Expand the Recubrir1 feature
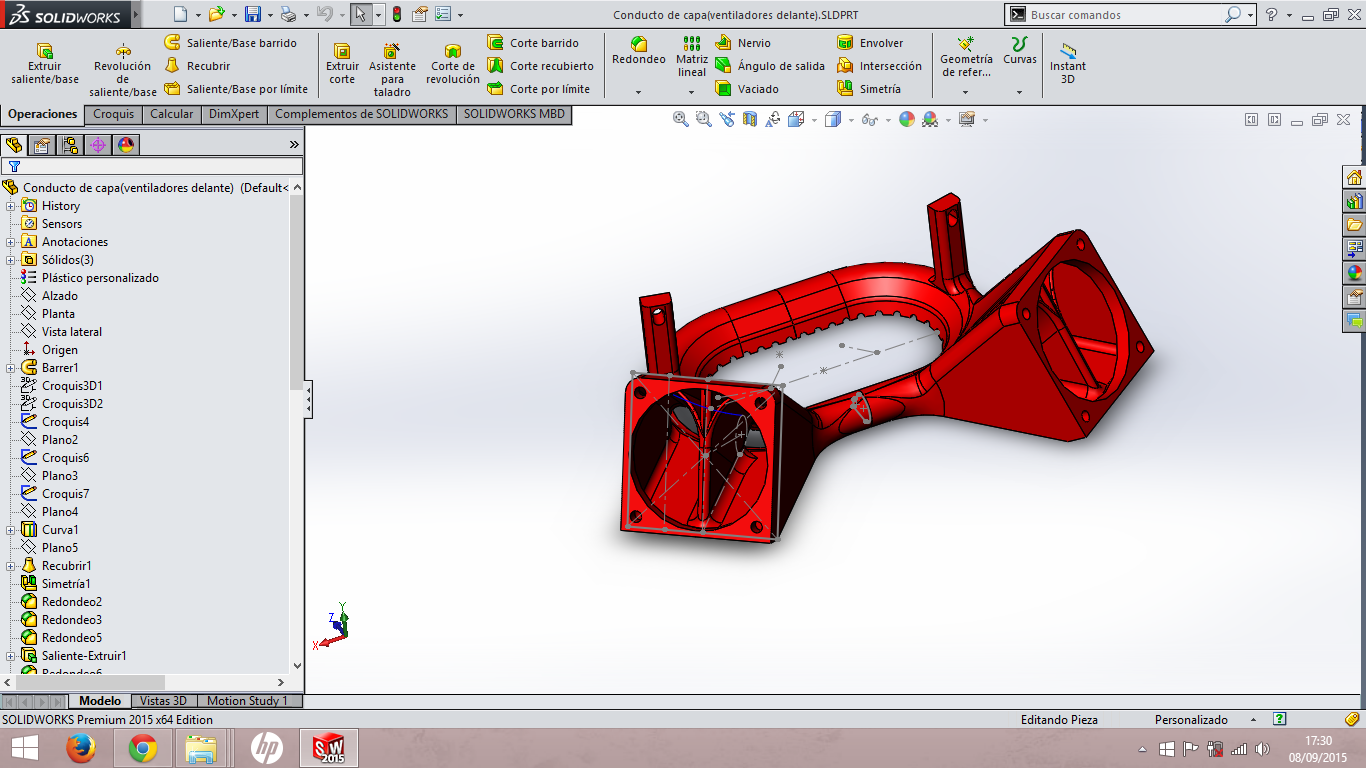The image size is (1366, 768). [11, 566]
